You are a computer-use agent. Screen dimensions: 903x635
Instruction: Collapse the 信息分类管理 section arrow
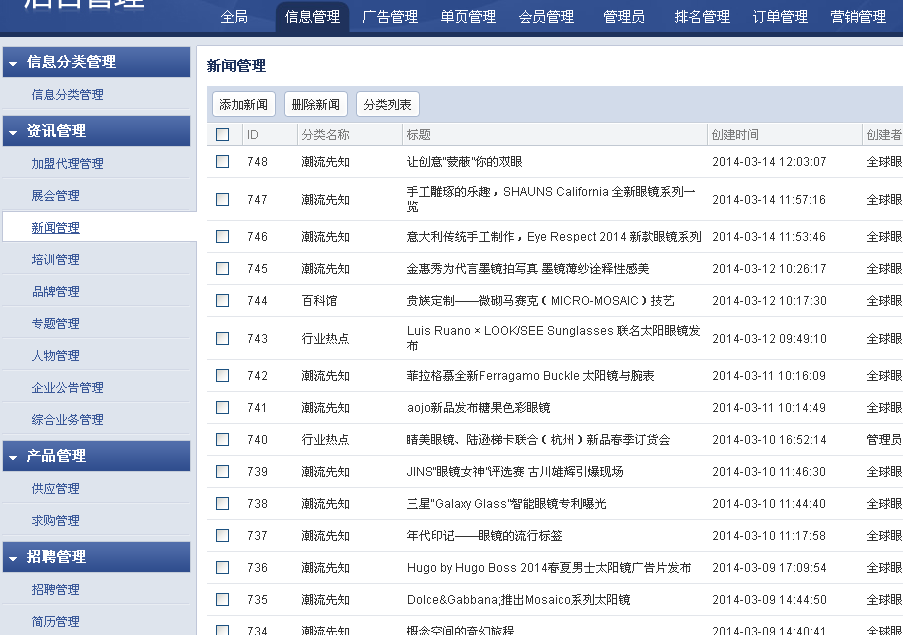(x=13, y=63)
